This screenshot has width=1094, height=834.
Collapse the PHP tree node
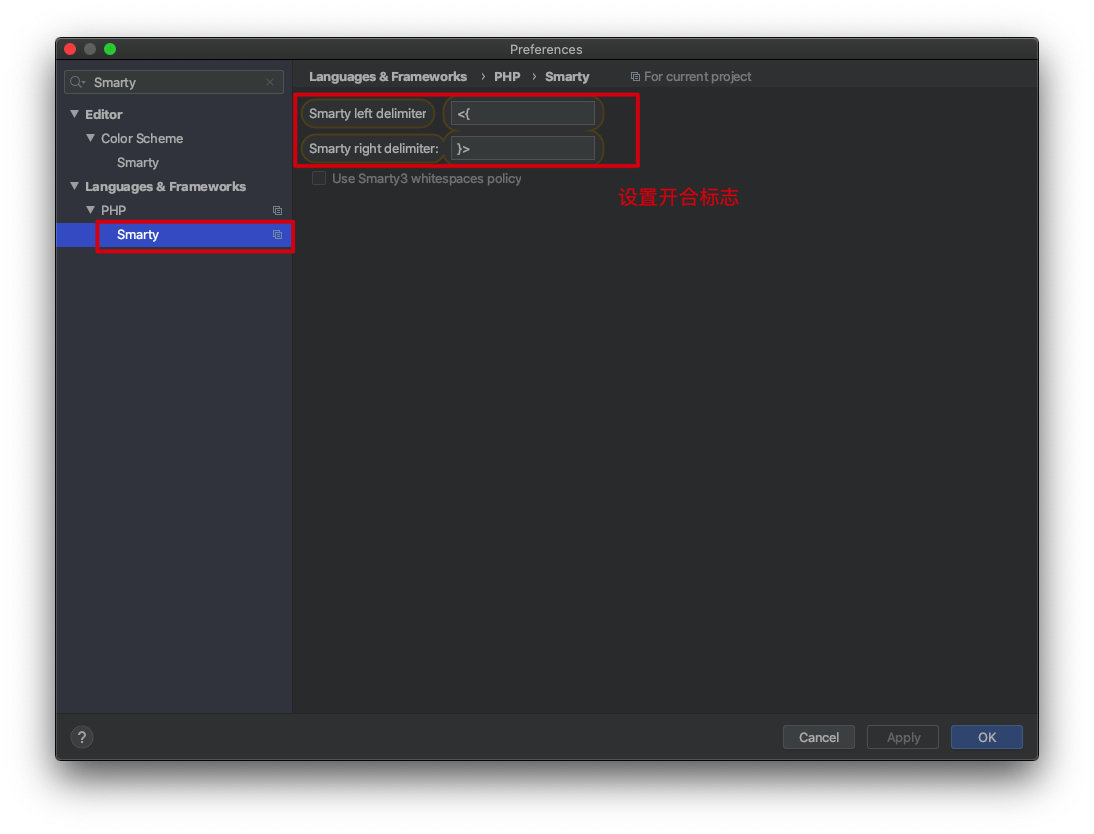(x=90, y=210)
